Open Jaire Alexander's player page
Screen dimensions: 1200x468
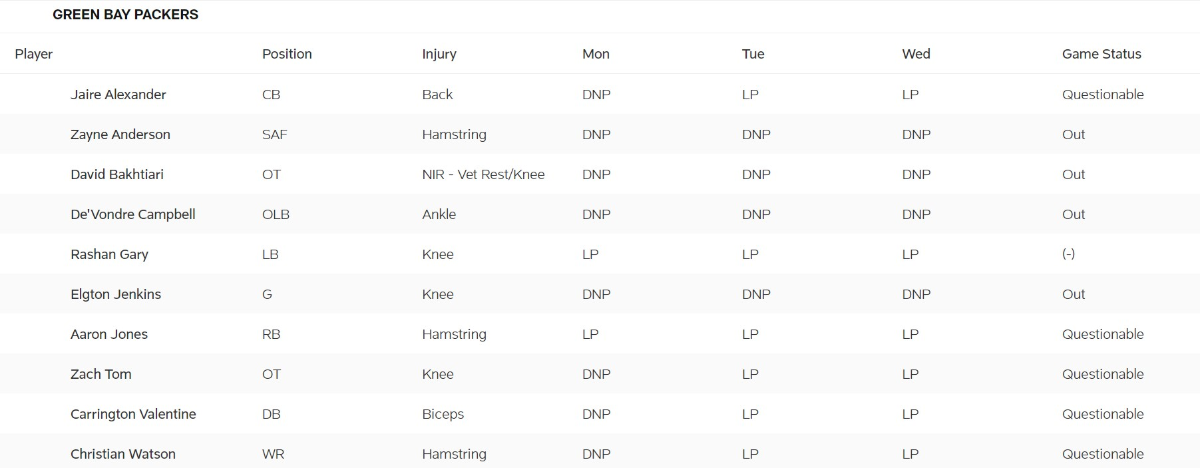pos(118,94)
